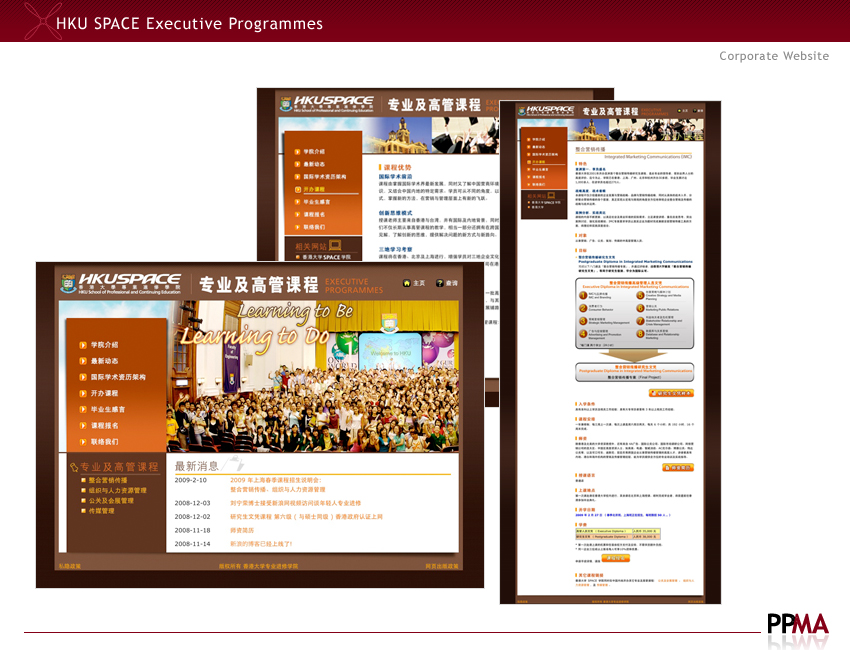The height and width of the screenshot is (650, 850).
Task: Open 国际学术资历架构 in the front homepage menu
Action: pyautogui.click(x=118, y=377)
